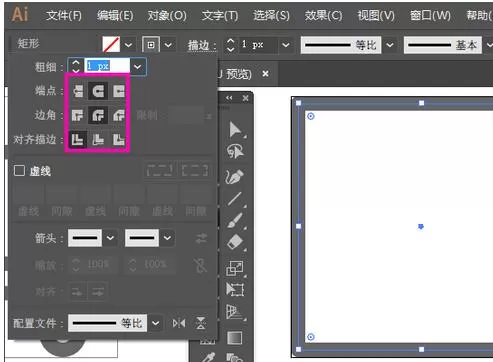
Task: Select the Free Transform tool
Action: tap(235, 289)
